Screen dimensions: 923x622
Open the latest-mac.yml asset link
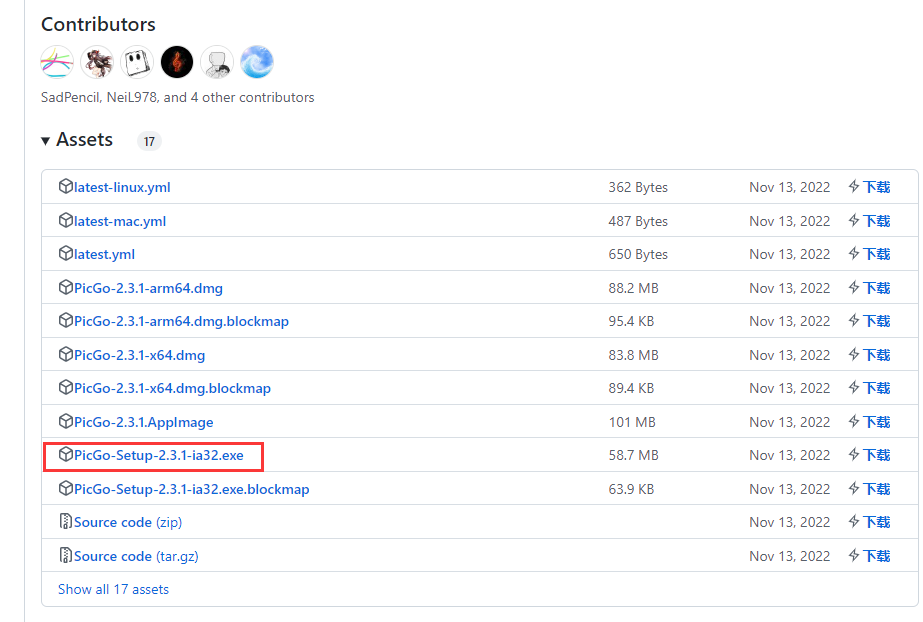(x=120, y=221)
